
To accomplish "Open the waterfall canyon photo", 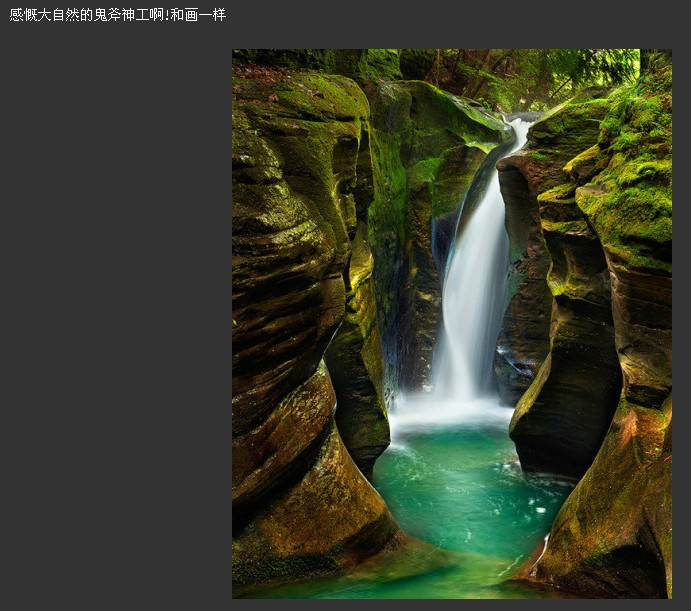I will coord(452,324).
